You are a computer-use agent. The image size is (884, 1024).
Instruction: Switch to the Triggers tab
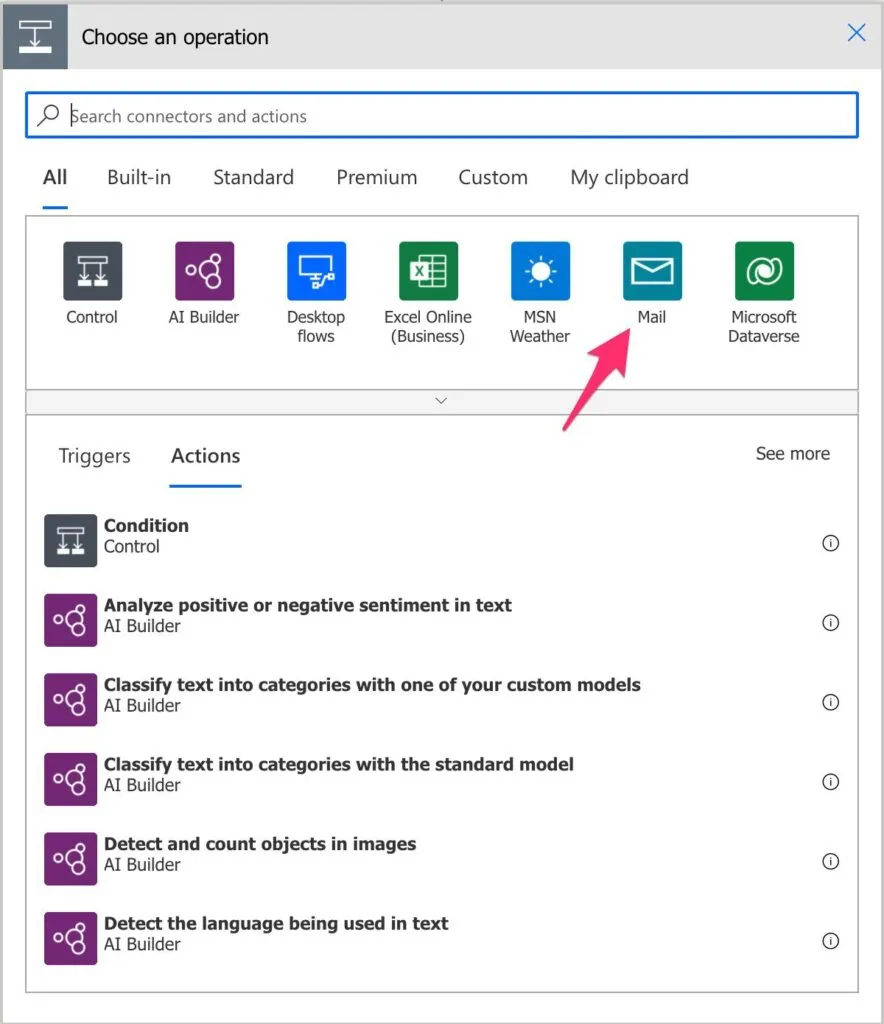[95, 456]
